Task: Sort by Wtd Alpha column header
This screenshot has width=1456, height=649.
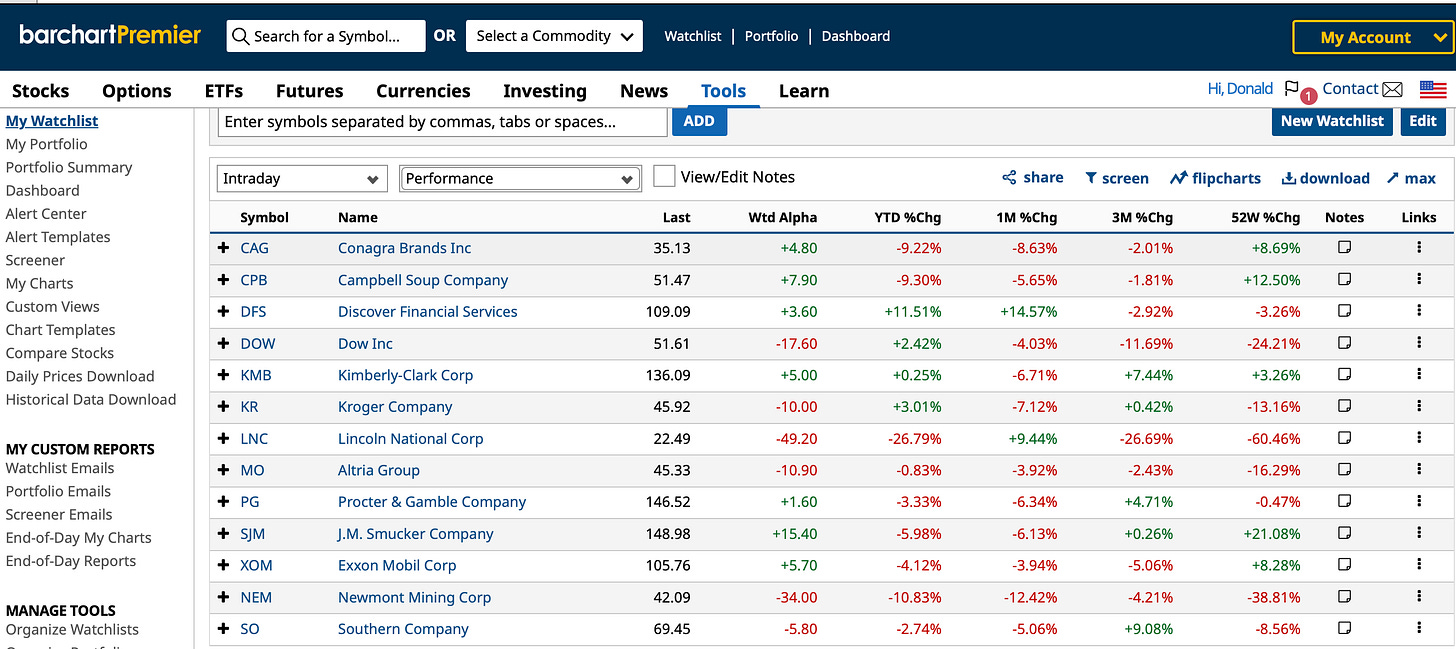Action: 782,217
